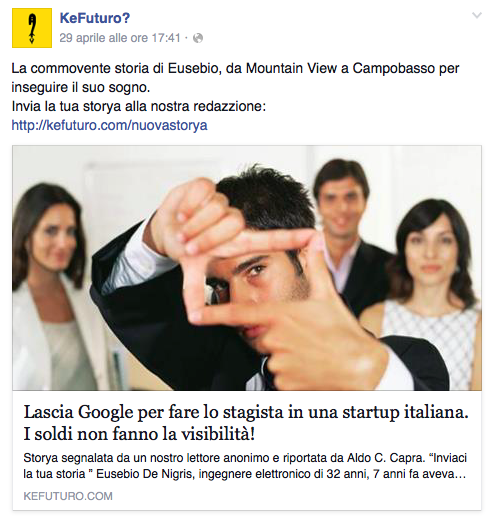Click the KEFUTURO.COM source domain label
Viewport: 489px width, 520px height.
pyautogui.click(x=68, y=496)
